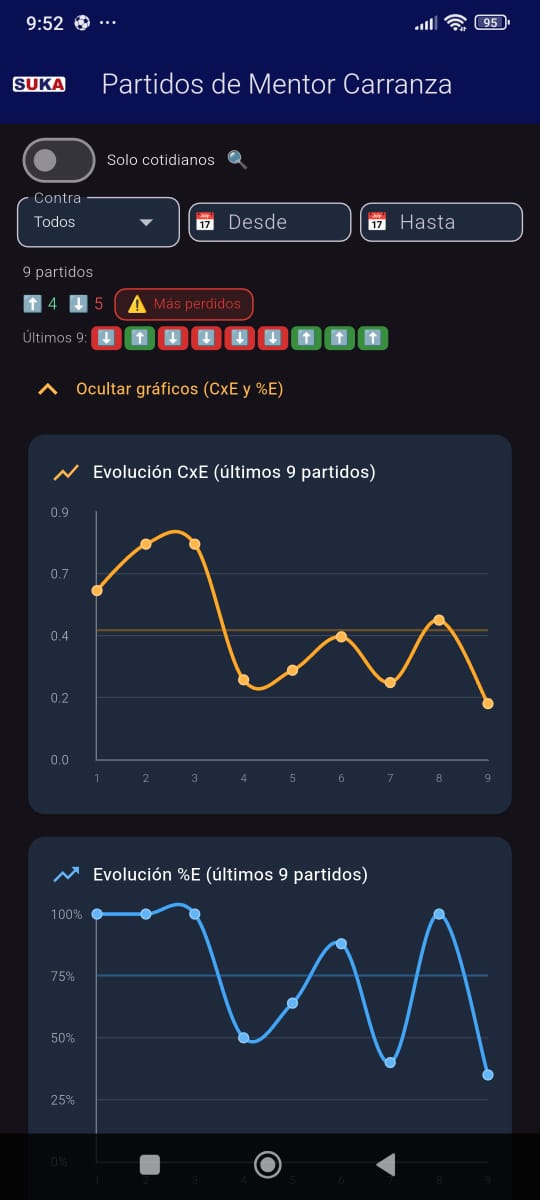Tap the calendar icon in Desde field
The height and width of the screenshot is (1200, 540).
pyautogui.click(x=205, y=222)
